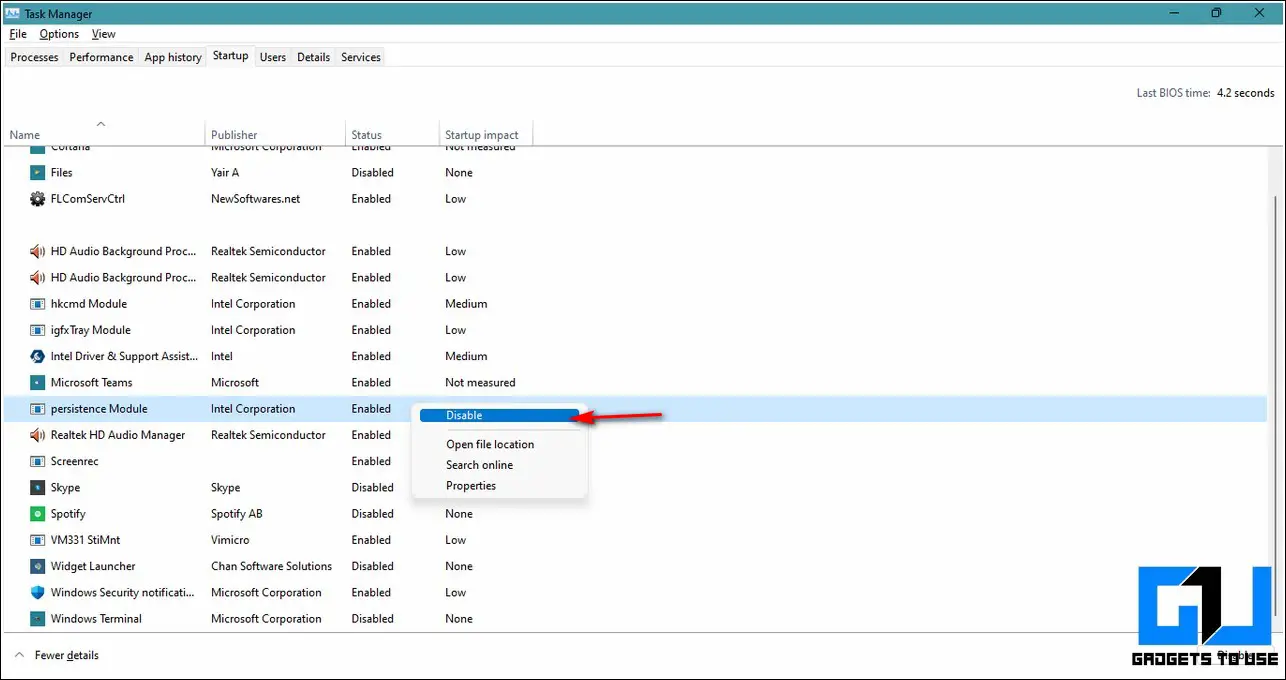Screen dimensions: 1286x680
Task: Choose Open file location in context menu
Action: tap(490, 445)
